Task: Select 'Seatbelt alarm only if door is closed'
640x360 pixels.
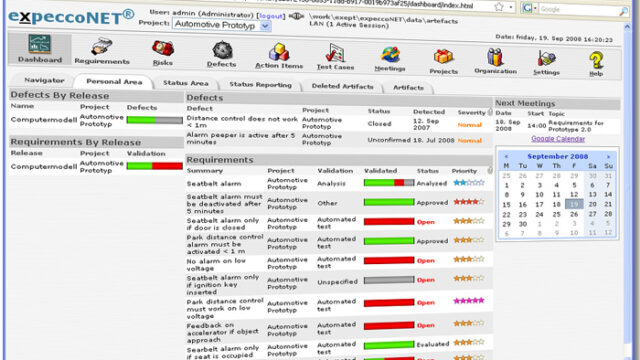Action: coord(223,224)
